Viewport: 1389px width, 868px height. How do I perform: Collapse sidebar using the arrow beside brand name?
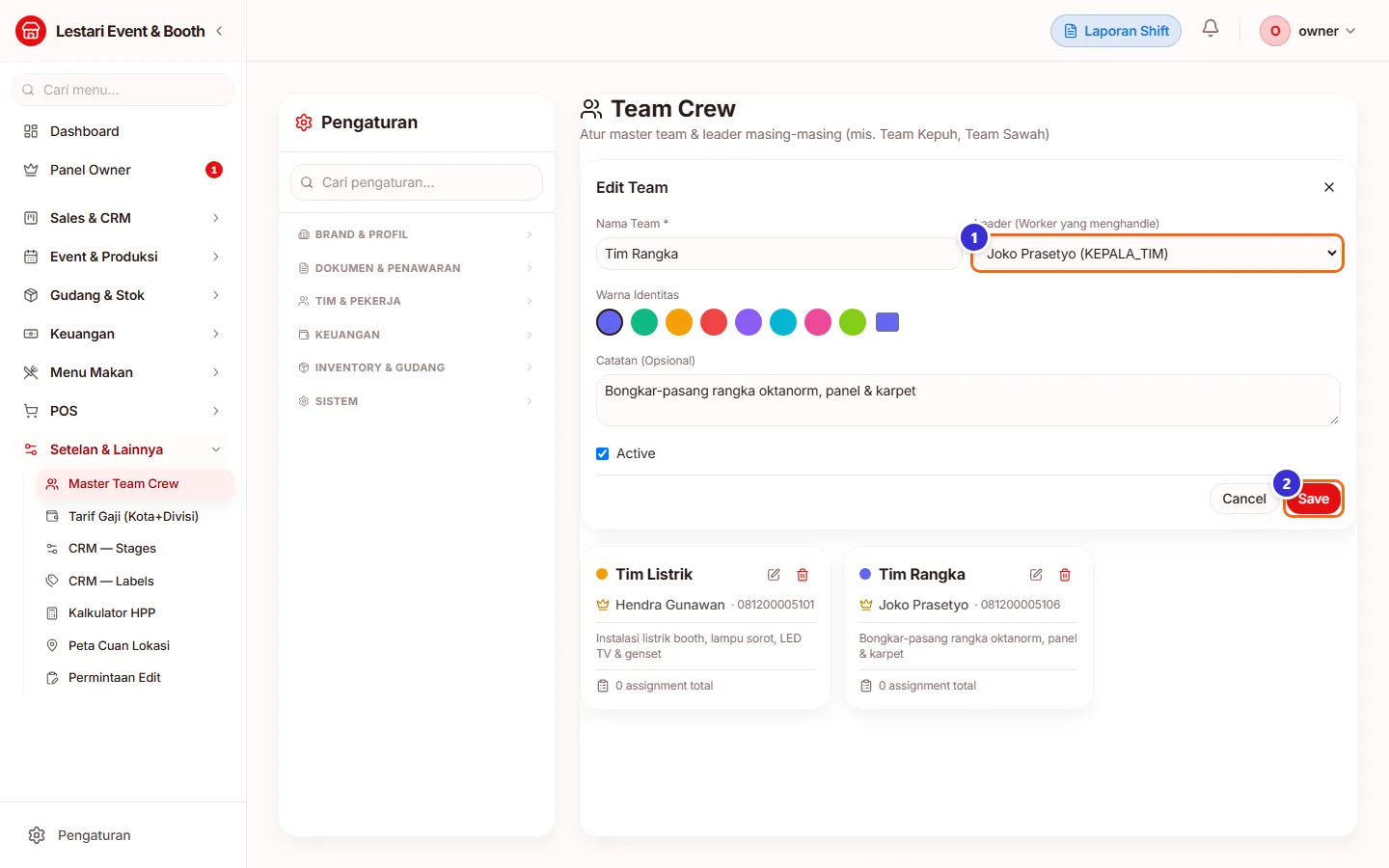[x=220, y=31]
